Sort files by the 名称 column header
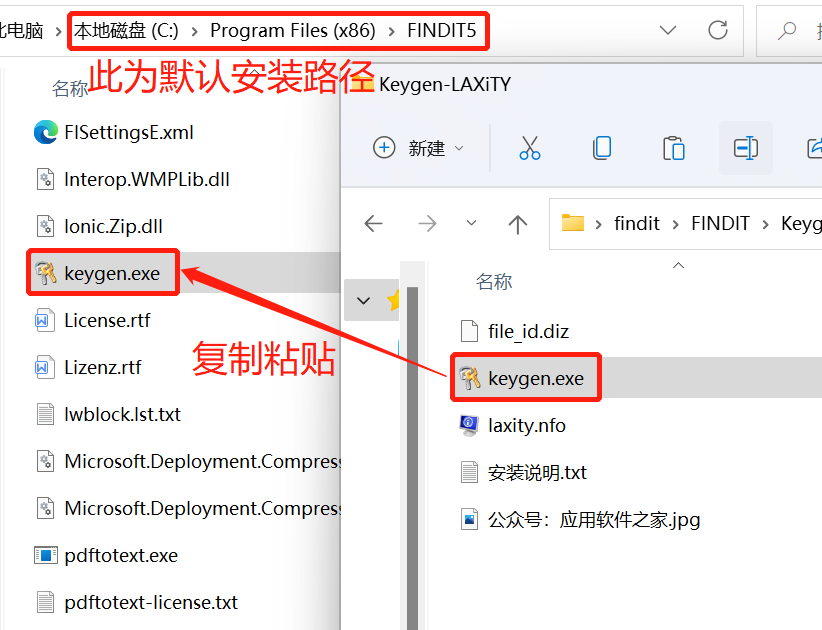Image resolution: width=822 pixels, height=630 pixels. pyautogui.click(x=493, y=283)
